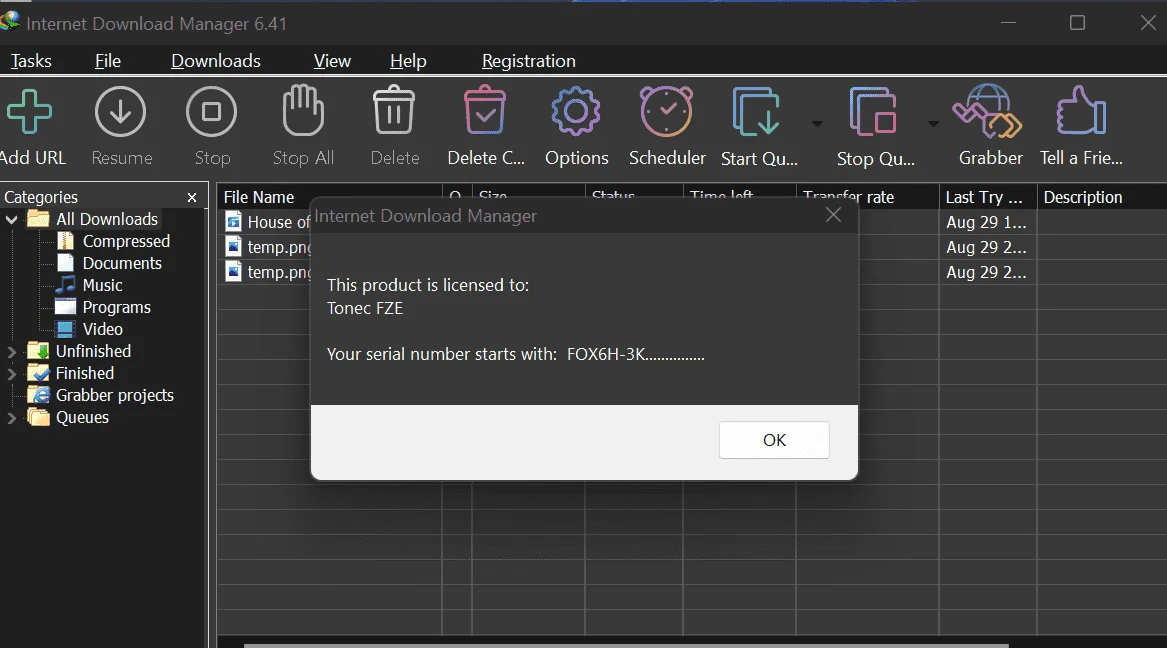Screen dimensions: 1167x648
Task: Close the Categories panel
Action: pos(192,197)
